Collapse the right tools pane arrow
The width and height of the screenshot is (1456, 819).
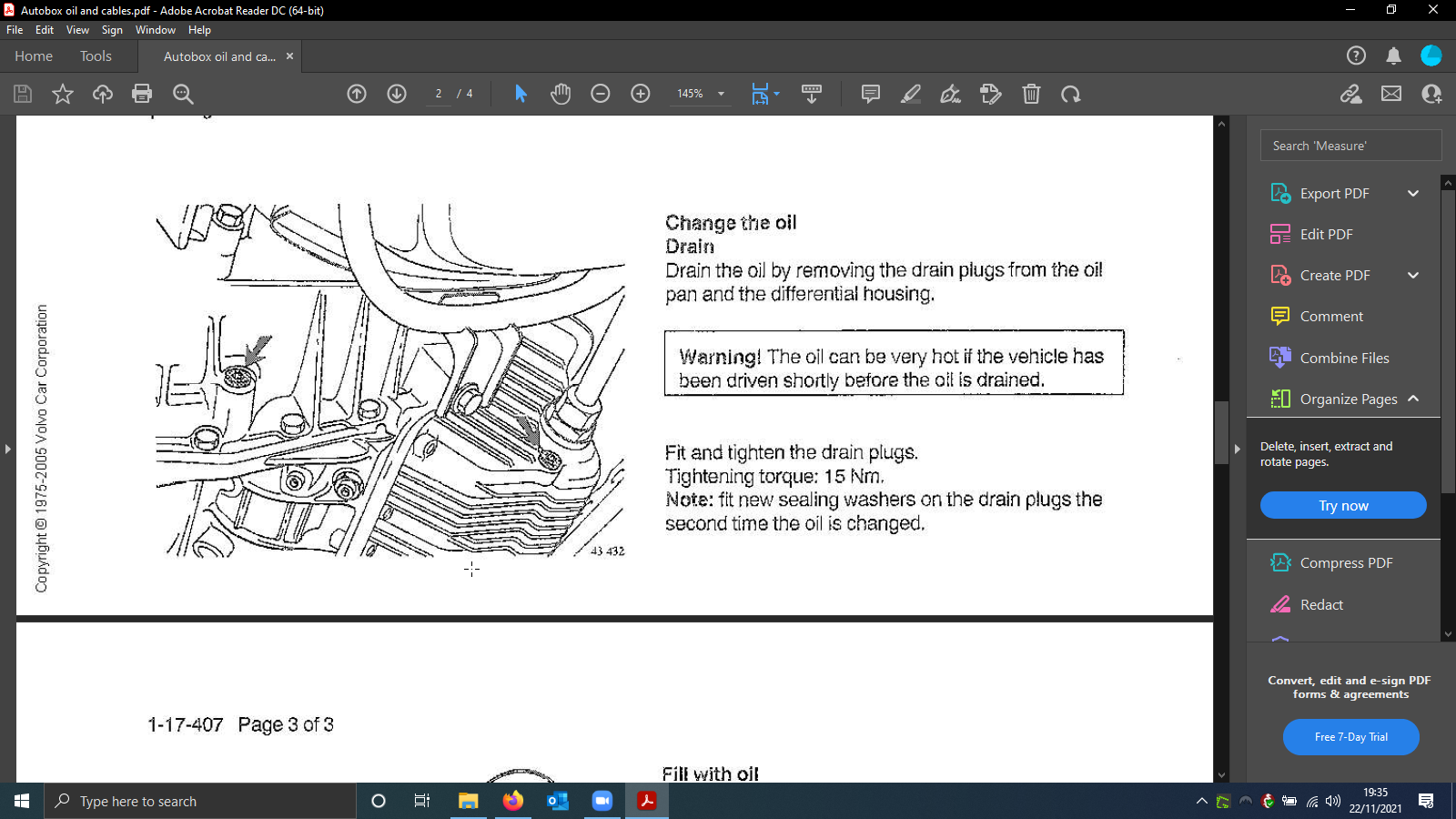point(1237,449)
